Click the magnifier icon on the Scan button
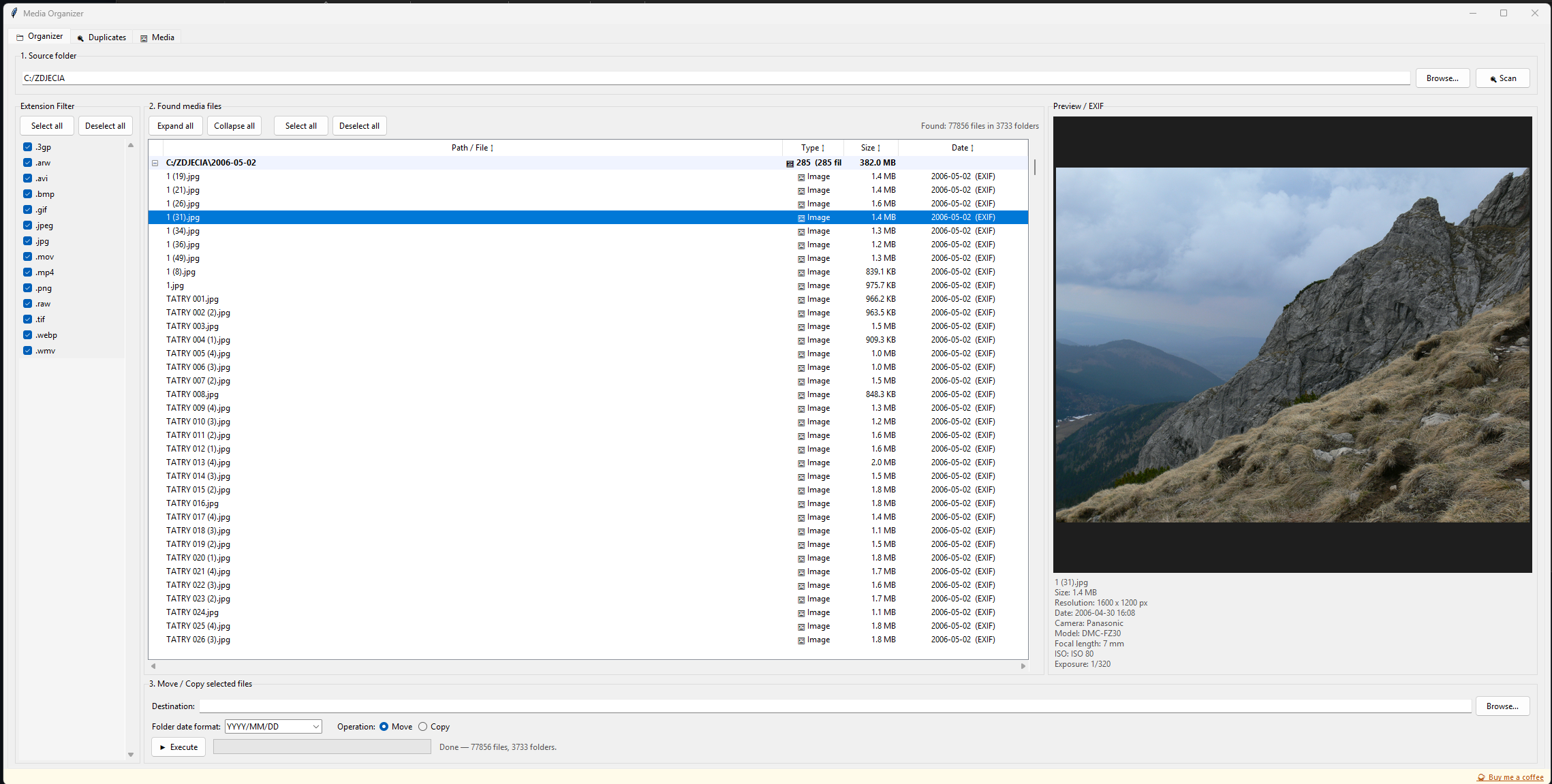Image resolution: width=1552 pixels, height=784 pixels. tap(1493, 79)
